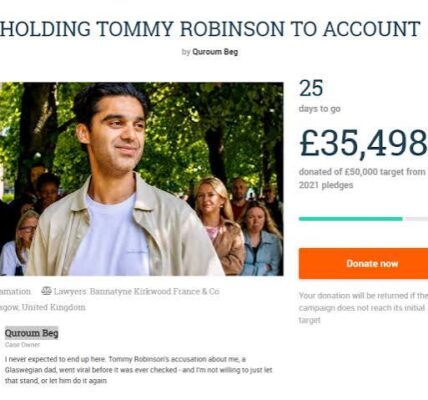
Task: Click the 2021 pledges text
Action: point(326,185)
